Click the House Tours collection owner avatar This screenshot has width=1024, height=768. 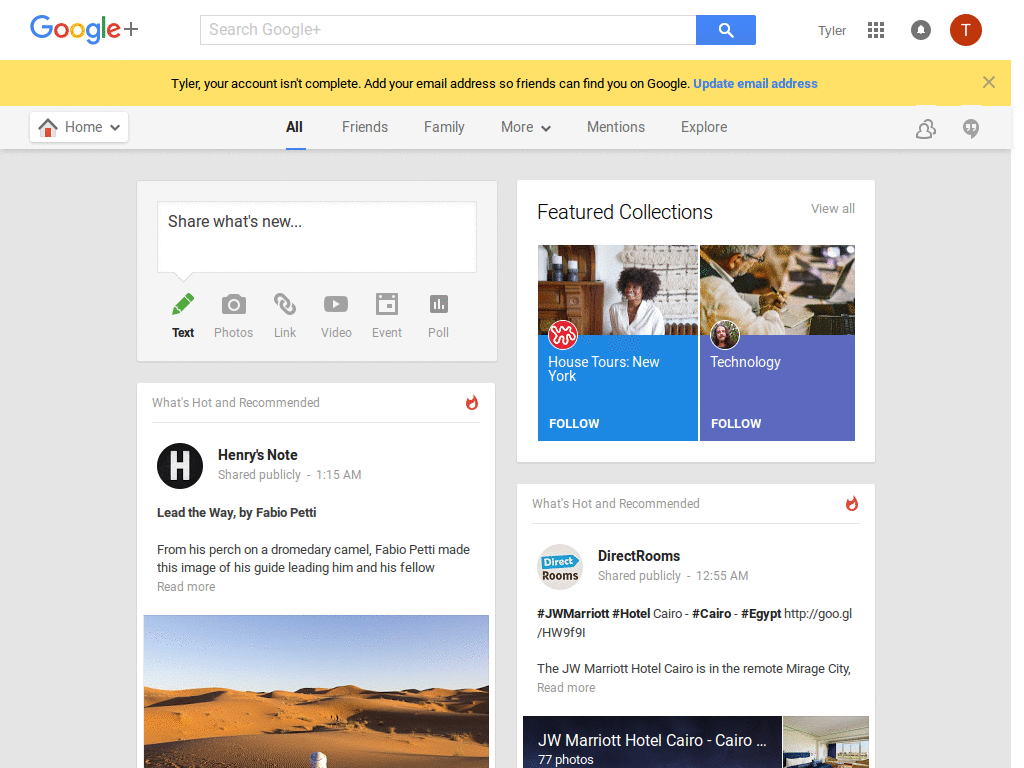pos(562,335)
